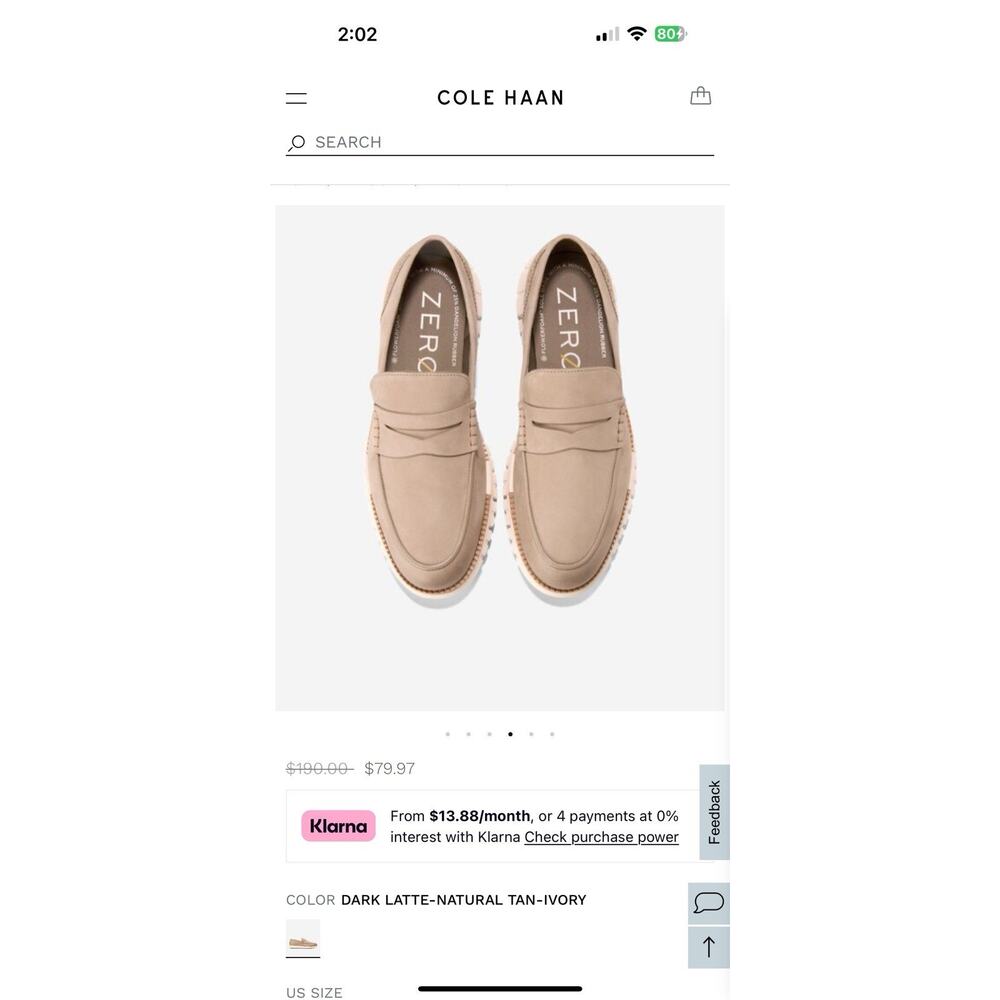Tap the Wi-Fi indicator in status bar

[x=639, y=33]
